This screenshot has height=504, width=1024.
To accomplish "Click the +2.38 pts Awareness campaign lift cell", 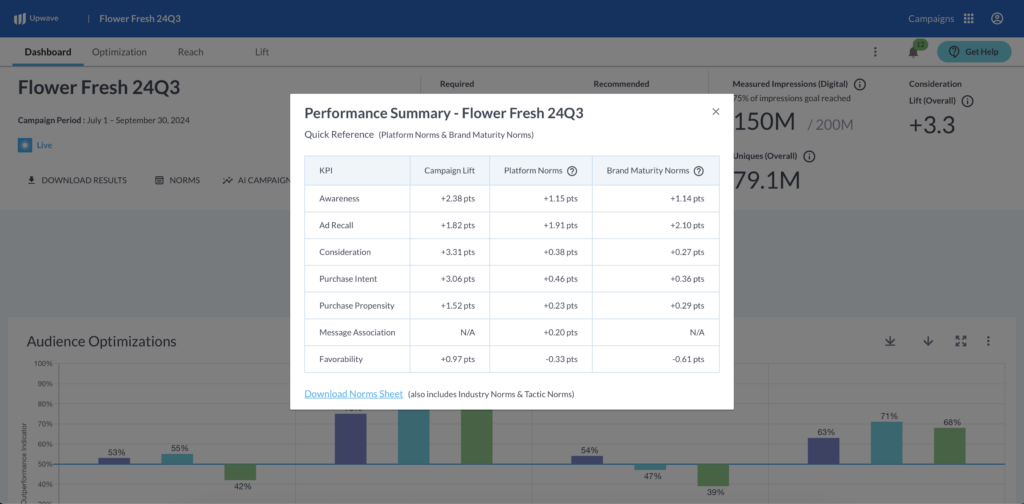I will pyautogui.click(x=449, y=198).
